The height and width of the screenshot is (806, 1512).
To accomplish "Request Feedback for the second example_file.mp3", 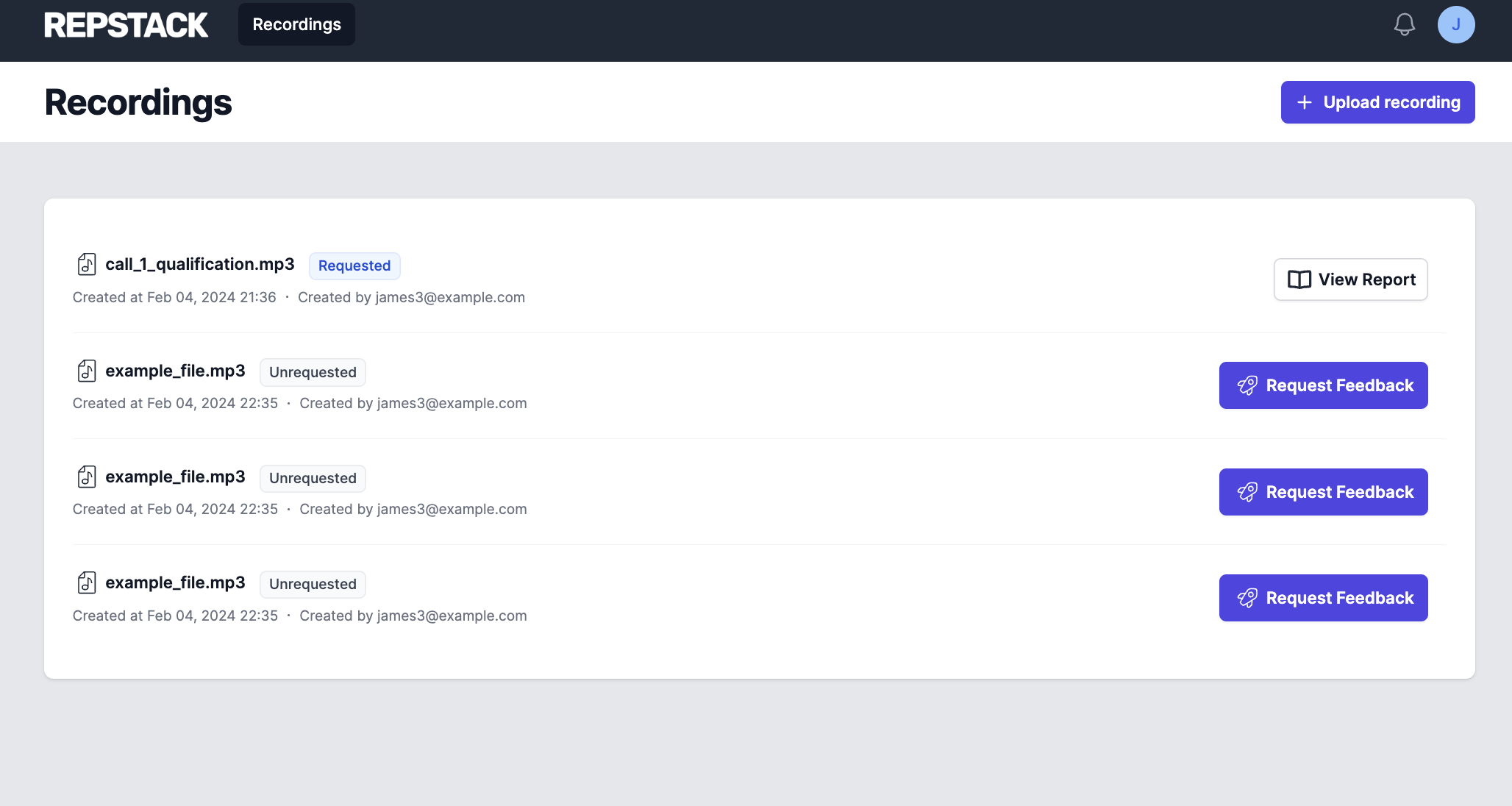I will [1323, 492].
